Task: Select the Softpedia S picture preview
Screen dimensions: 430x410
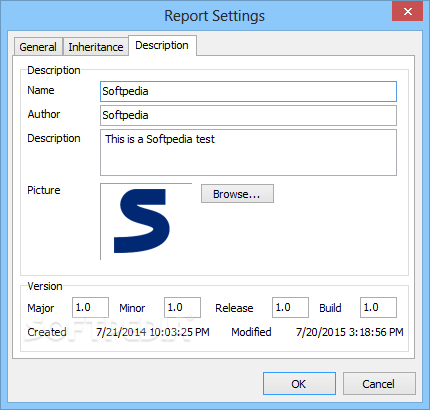Action: tap(146, 221)
